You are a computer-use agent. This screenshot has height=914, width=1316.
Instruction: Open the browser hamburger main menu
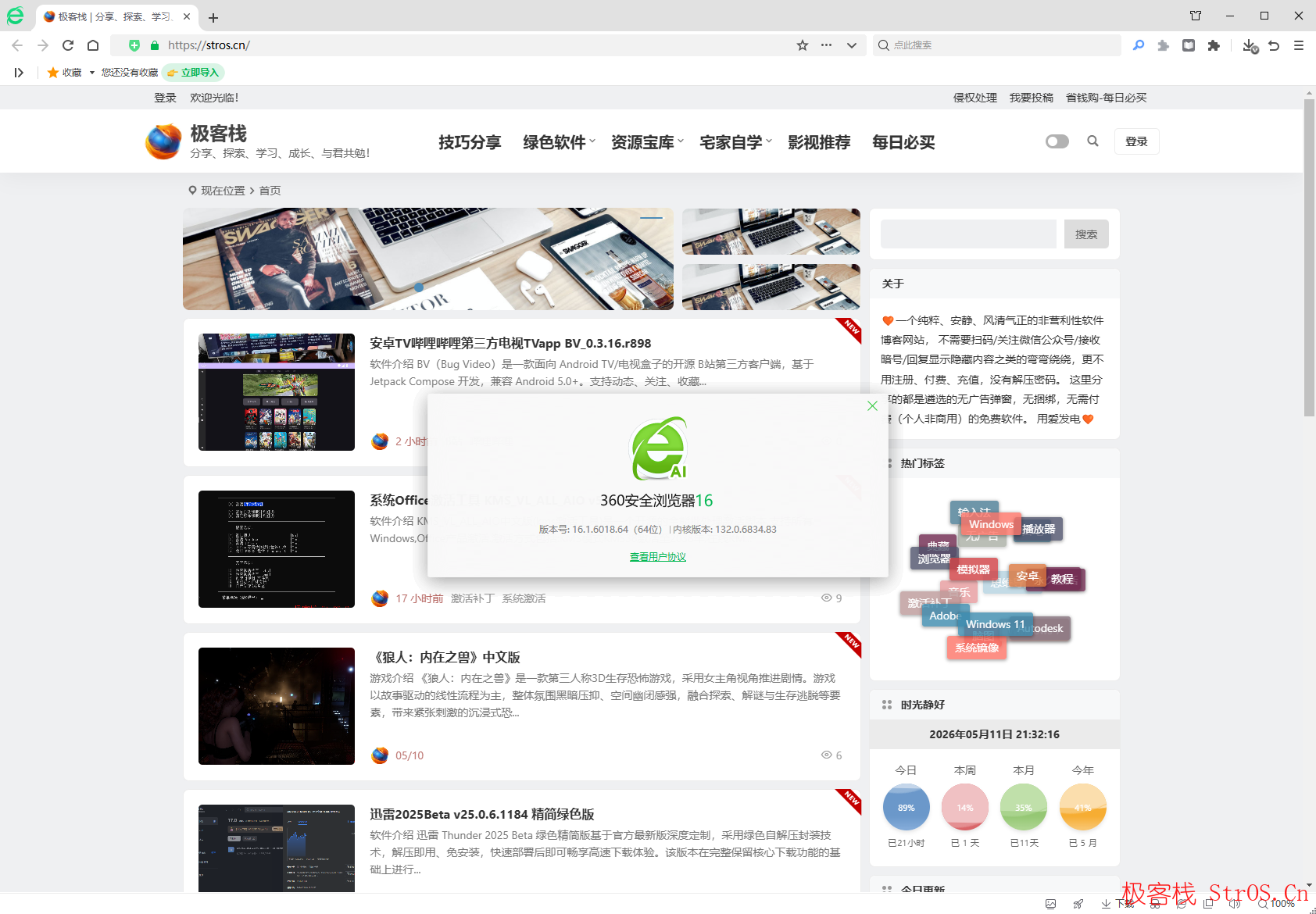click(x=1299, y=45)
